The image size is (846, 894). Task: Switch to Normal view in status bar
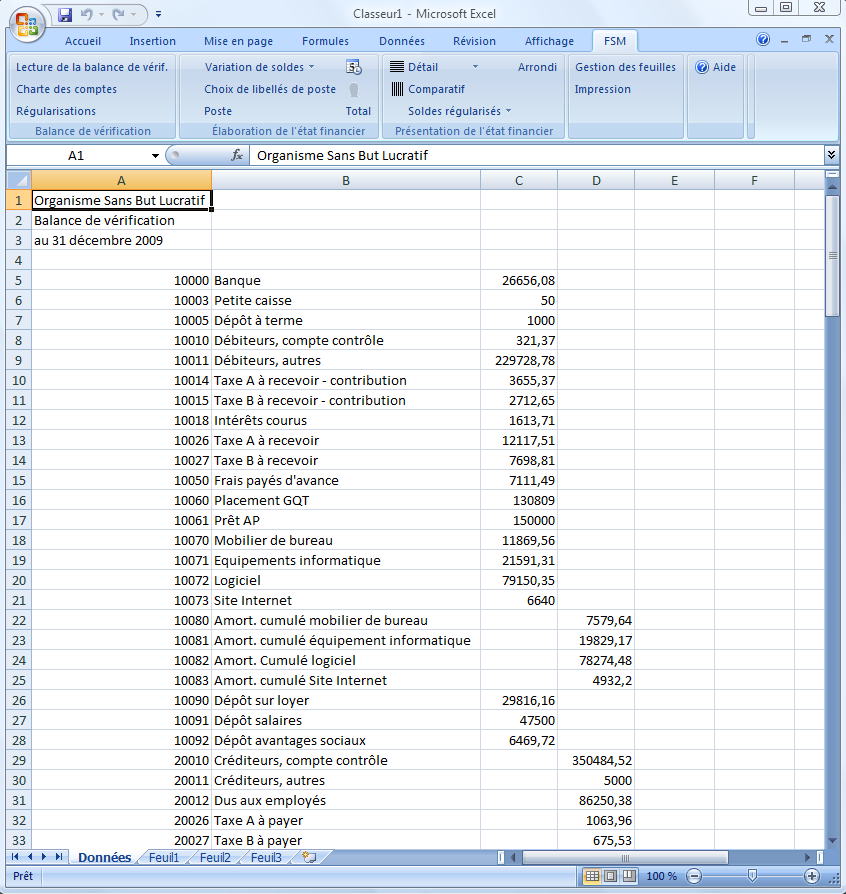click(592, 876)
